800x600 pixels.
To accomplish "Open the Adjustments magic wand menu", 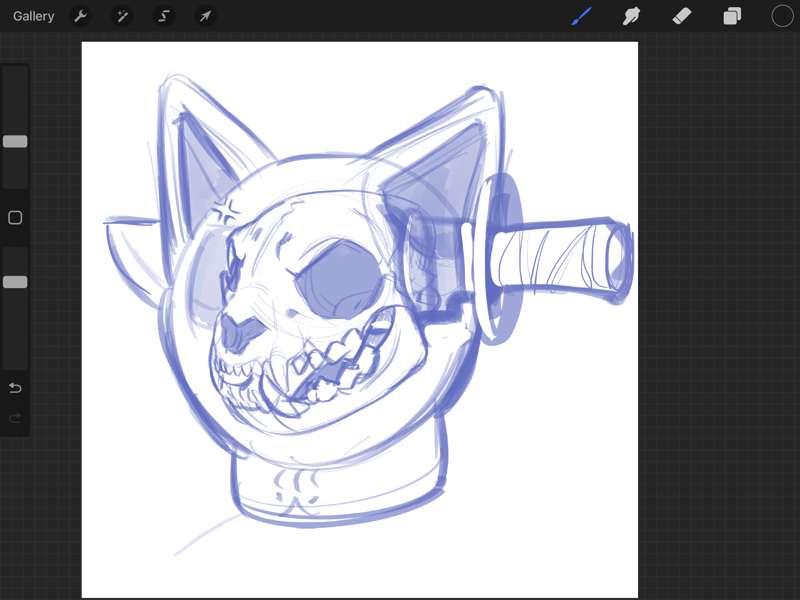I will point(122,16).
